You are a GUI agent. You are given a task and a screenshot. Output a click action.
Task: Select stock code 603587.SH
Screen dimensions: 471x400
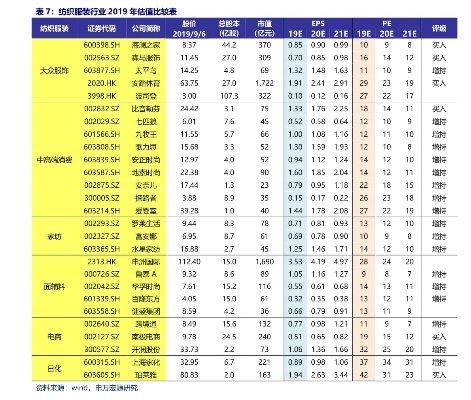(x=102, y=172)
